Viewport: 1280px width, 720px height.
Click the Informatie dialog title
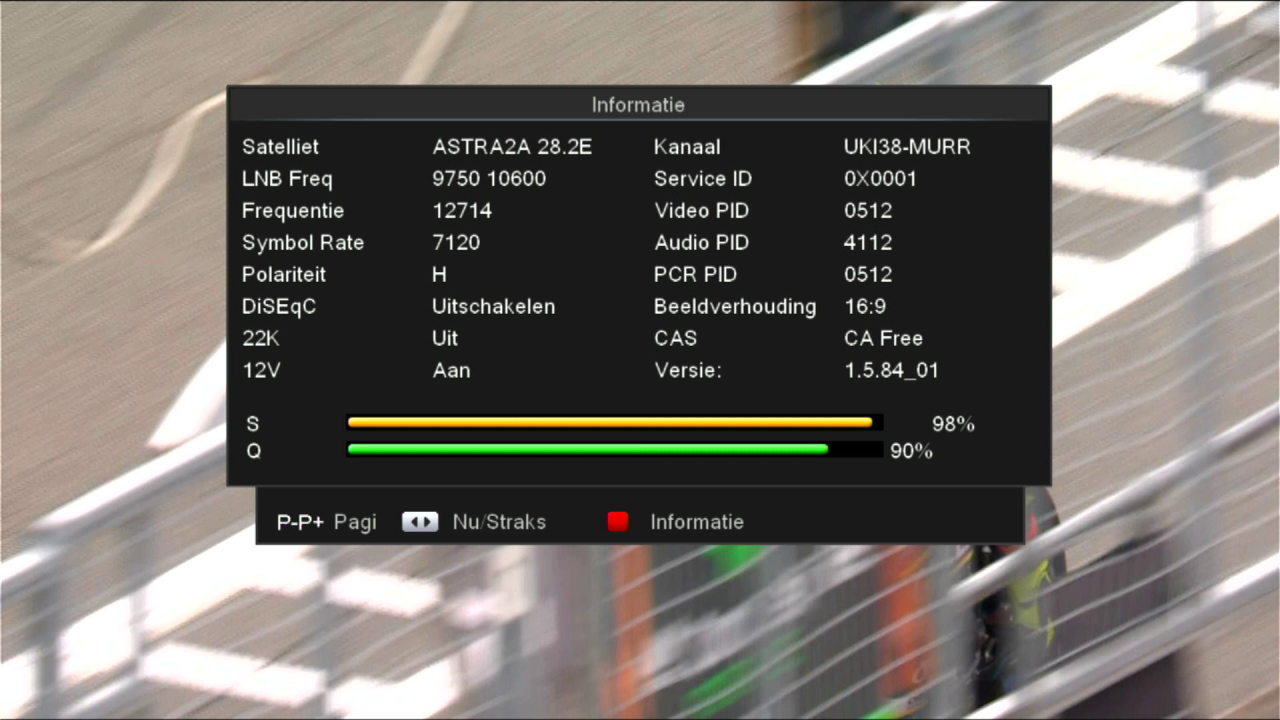click(638, 105)
